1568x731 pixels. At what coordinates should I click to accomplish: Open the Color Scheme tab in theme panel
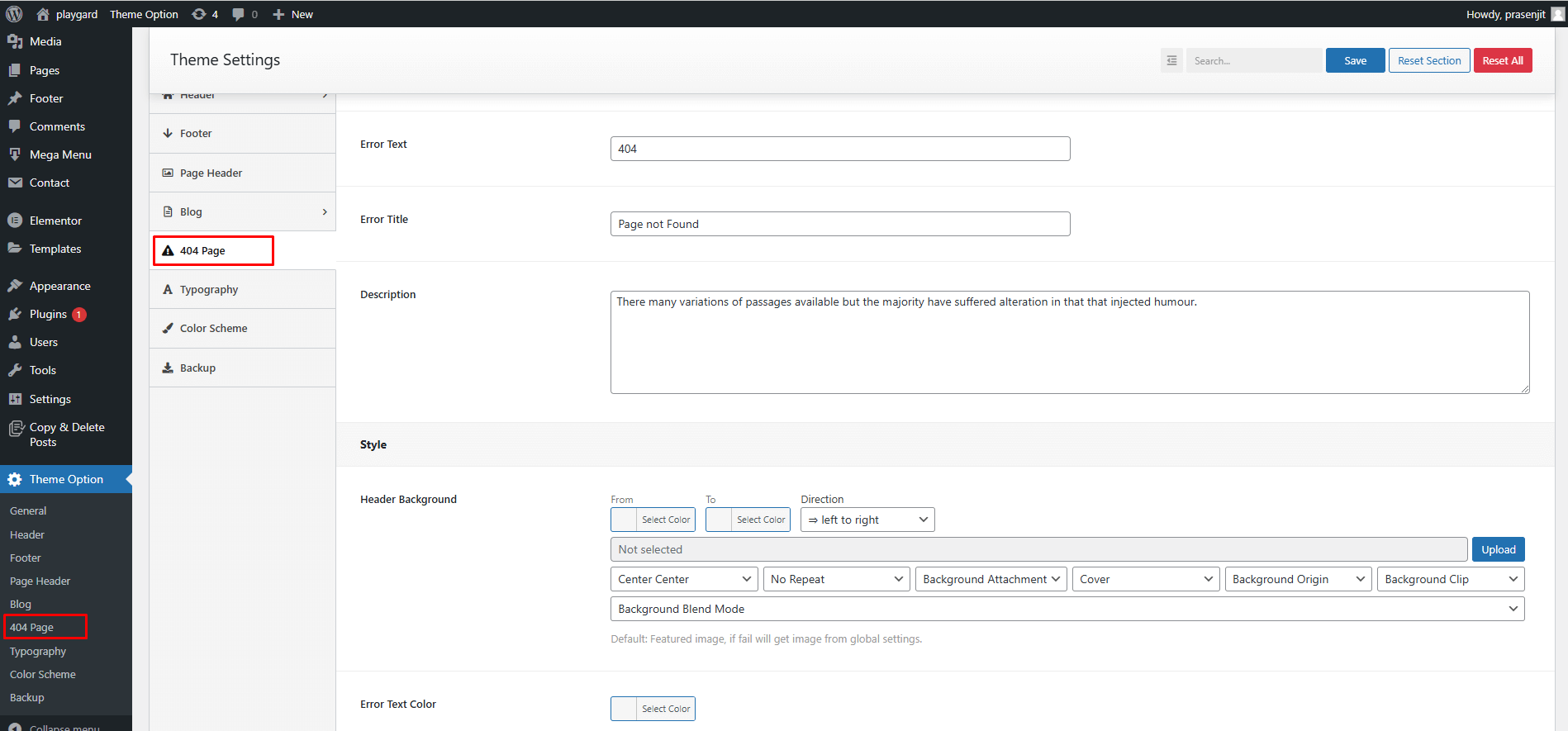pyautogui.click(x=242, y=328)
